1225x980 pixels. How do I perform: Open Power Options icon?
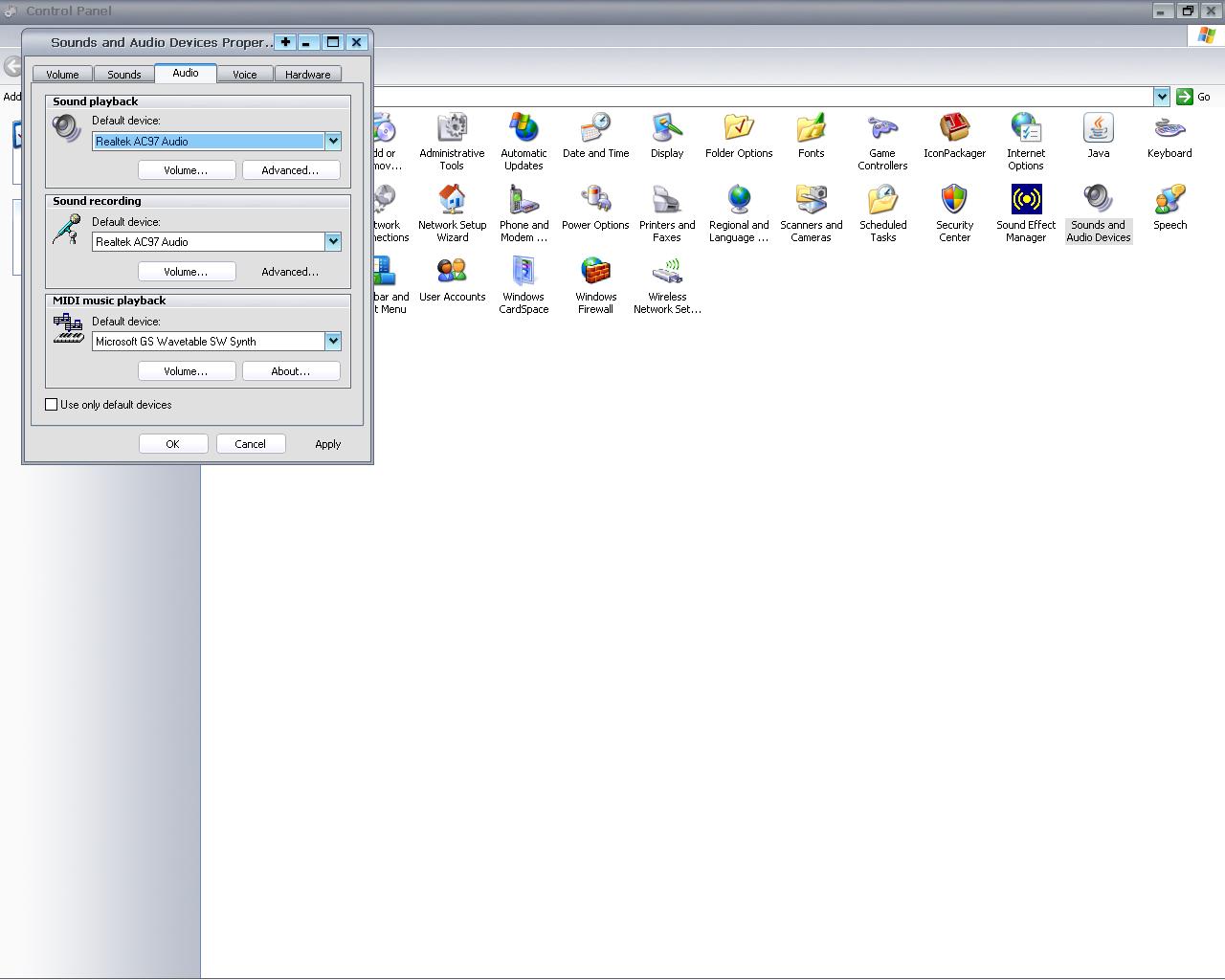(595, 207)
